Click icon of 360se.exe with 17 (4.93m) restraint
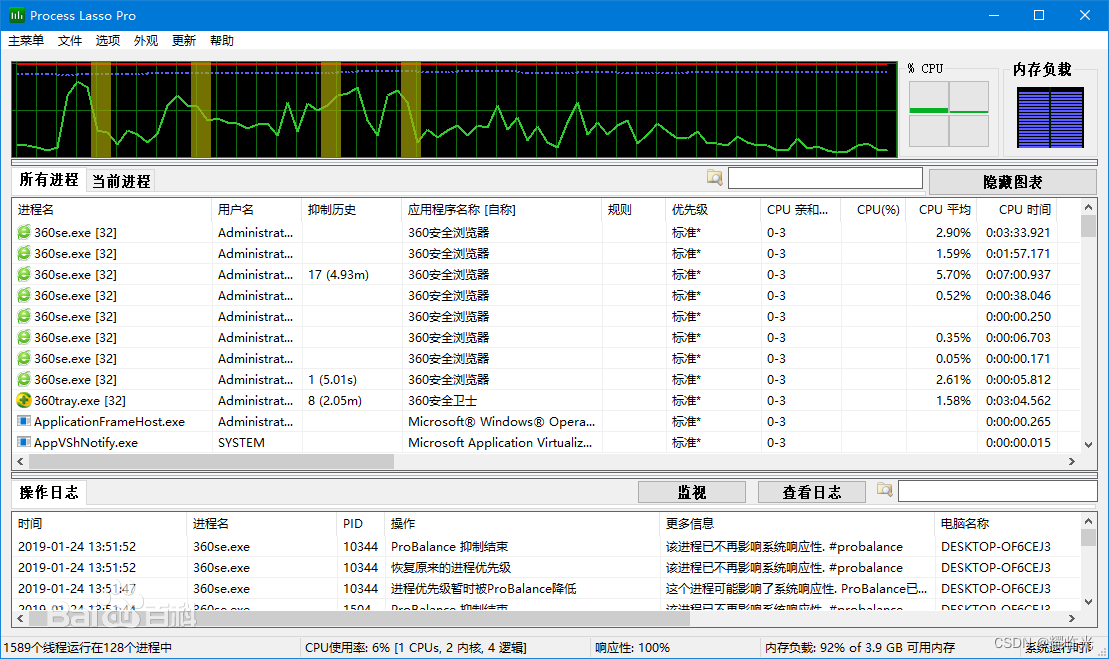Image resolution: width=1109 pixels, height=659 pixels. 24,274
